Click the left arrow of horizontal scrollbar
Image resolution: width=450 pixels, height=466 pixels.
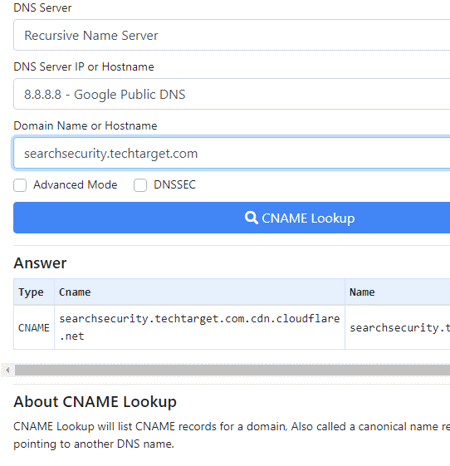pos(8,370)
